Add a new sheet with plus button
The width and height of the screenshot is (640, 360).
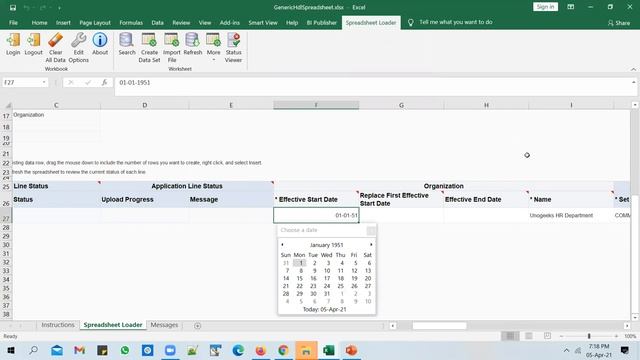click(198, 326)
